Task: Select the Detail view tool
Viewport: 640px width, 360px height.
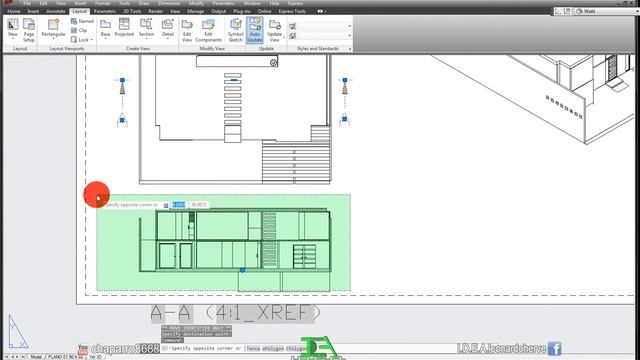Action: pyautogui.click(x=168, y=27)
